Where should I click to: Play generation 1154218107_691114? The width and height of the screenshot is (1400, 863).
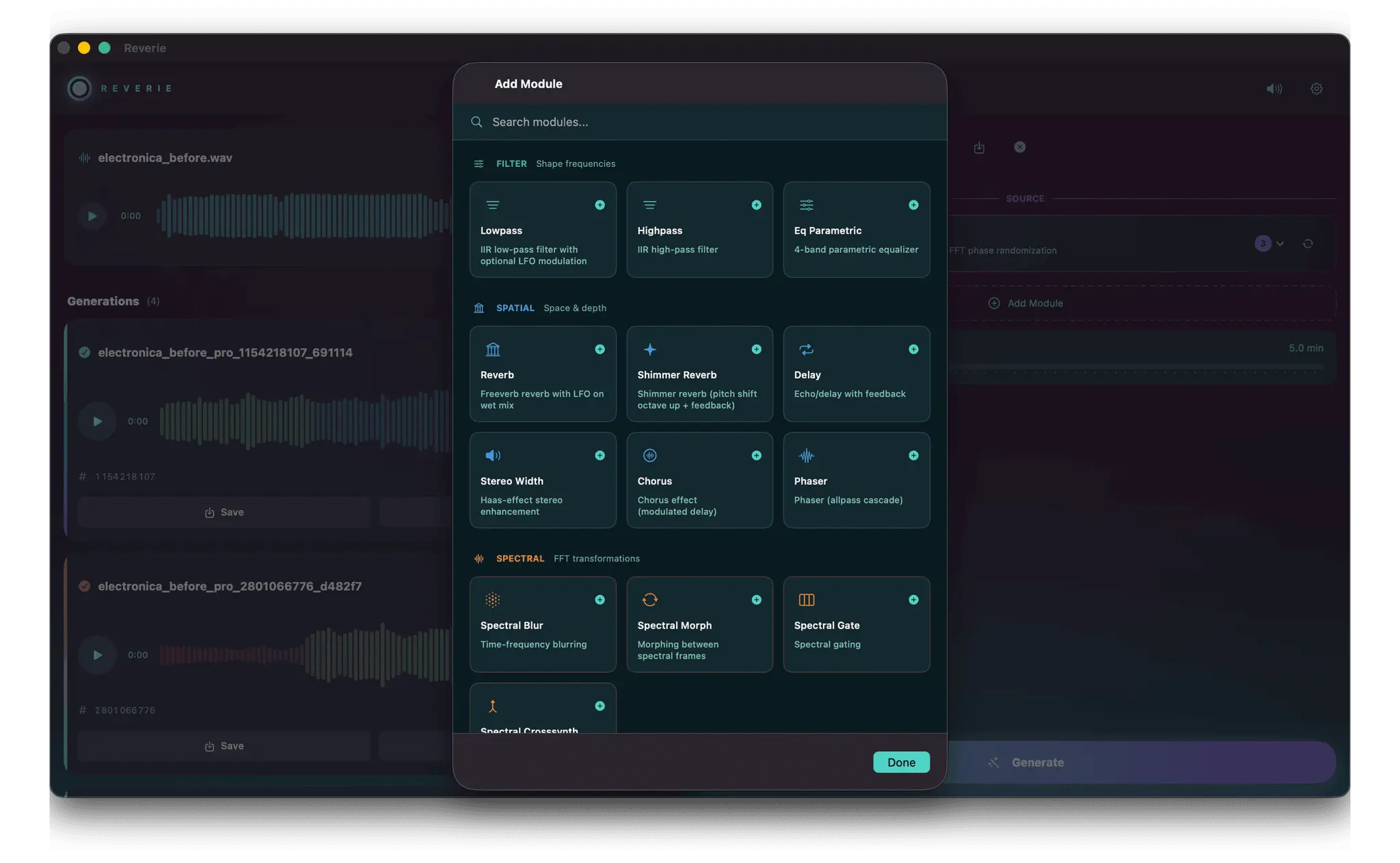coord(97,421)
